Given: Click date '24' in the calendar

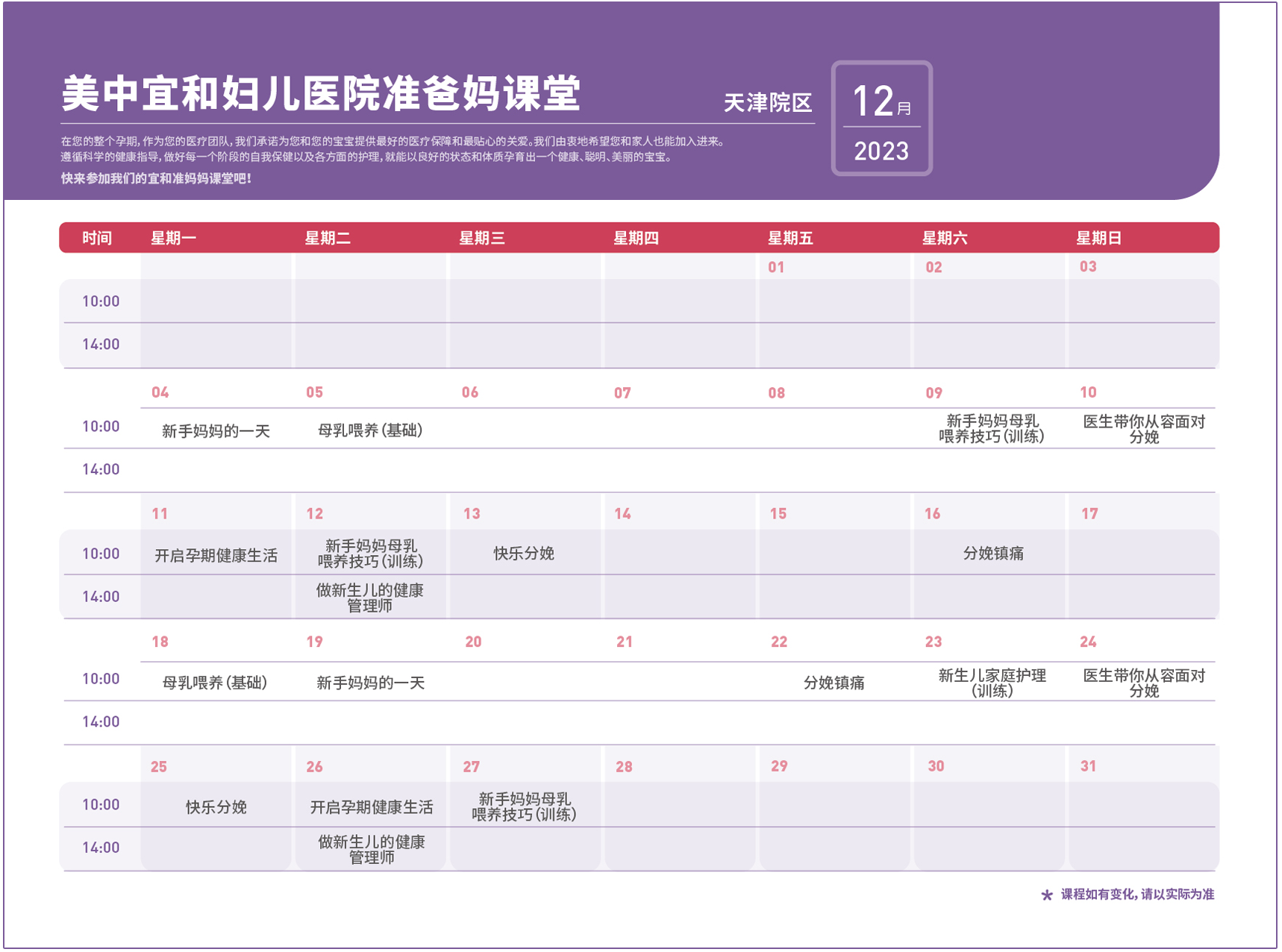Looking at the screenshot, I should [x=1089, y=642].
